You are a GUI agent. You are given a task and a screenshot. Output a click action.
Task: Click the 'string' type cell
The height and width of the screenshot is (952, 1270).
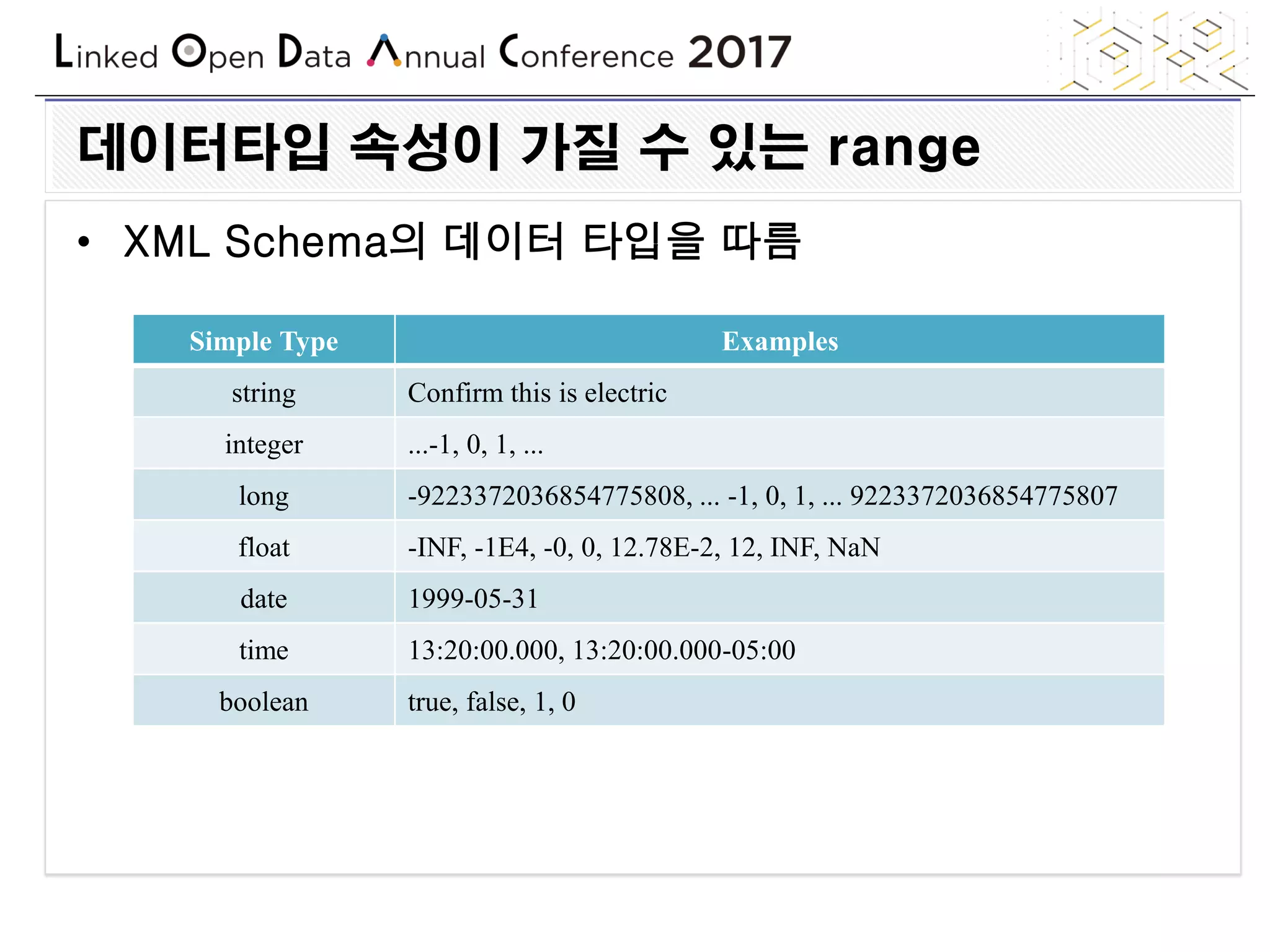click(264, 393)
